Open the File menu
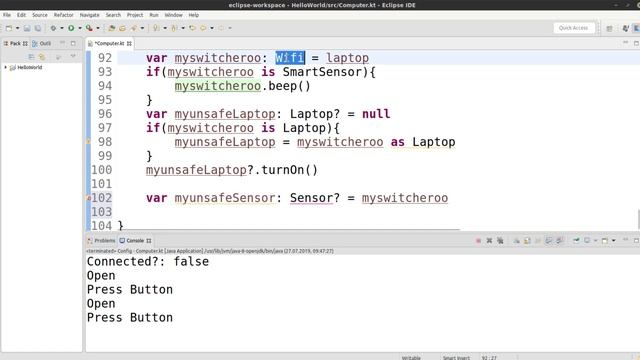The width and height of the screenshot is (640, 360). [x=7, y=15]
